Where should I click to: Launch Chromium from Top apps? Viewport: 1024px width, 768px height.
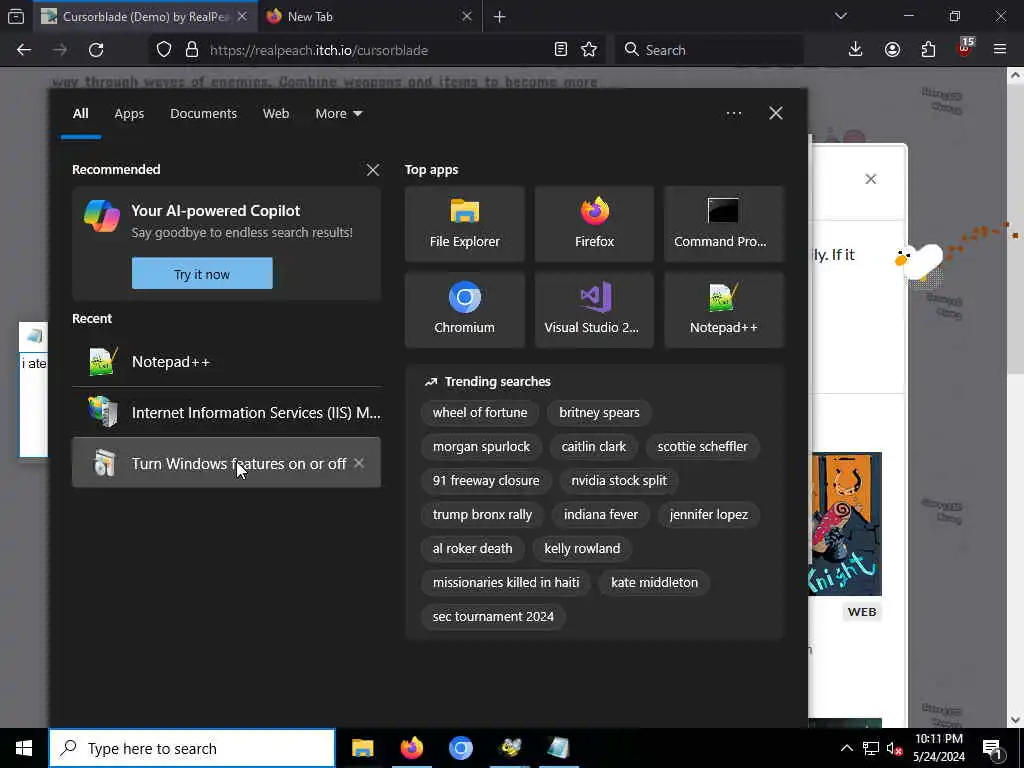coord(464,310)
